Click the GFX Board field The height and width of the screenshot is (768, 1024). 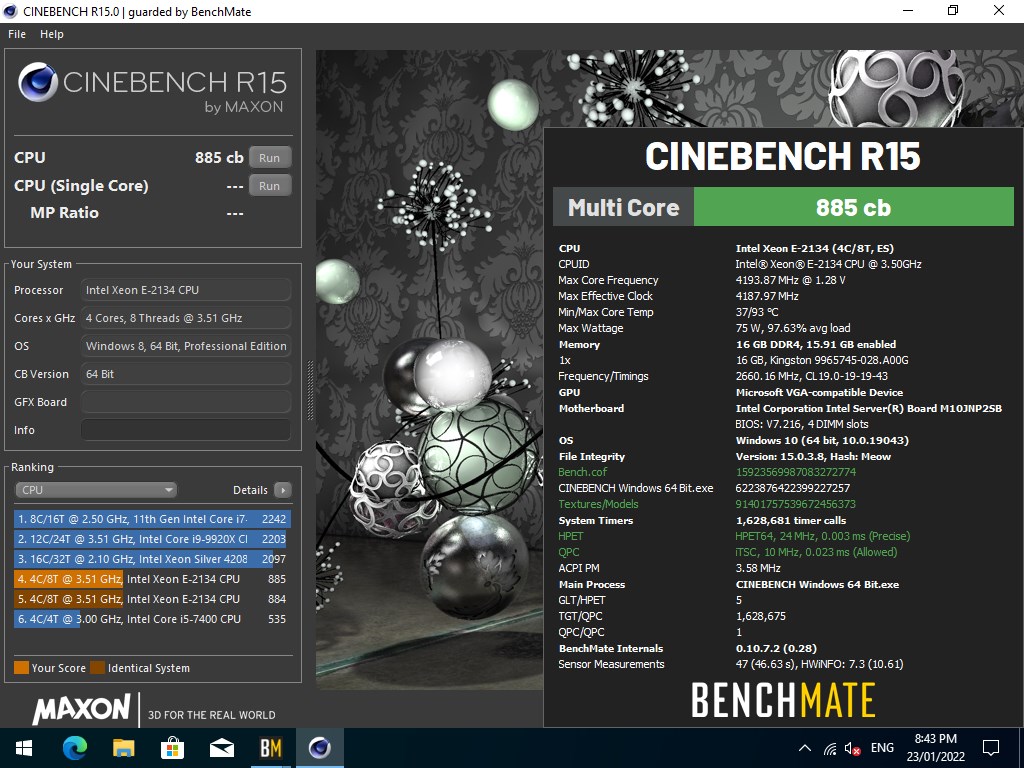pos(186,402)
